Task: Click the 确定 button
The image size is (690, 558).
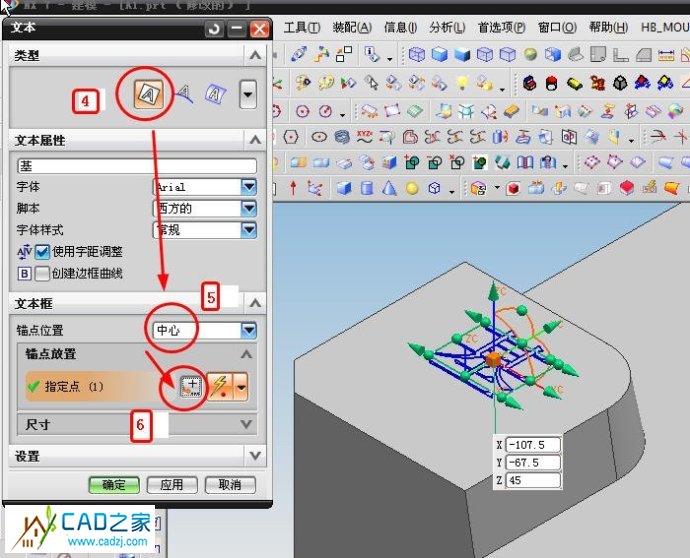Action: (x=114, y=485)
